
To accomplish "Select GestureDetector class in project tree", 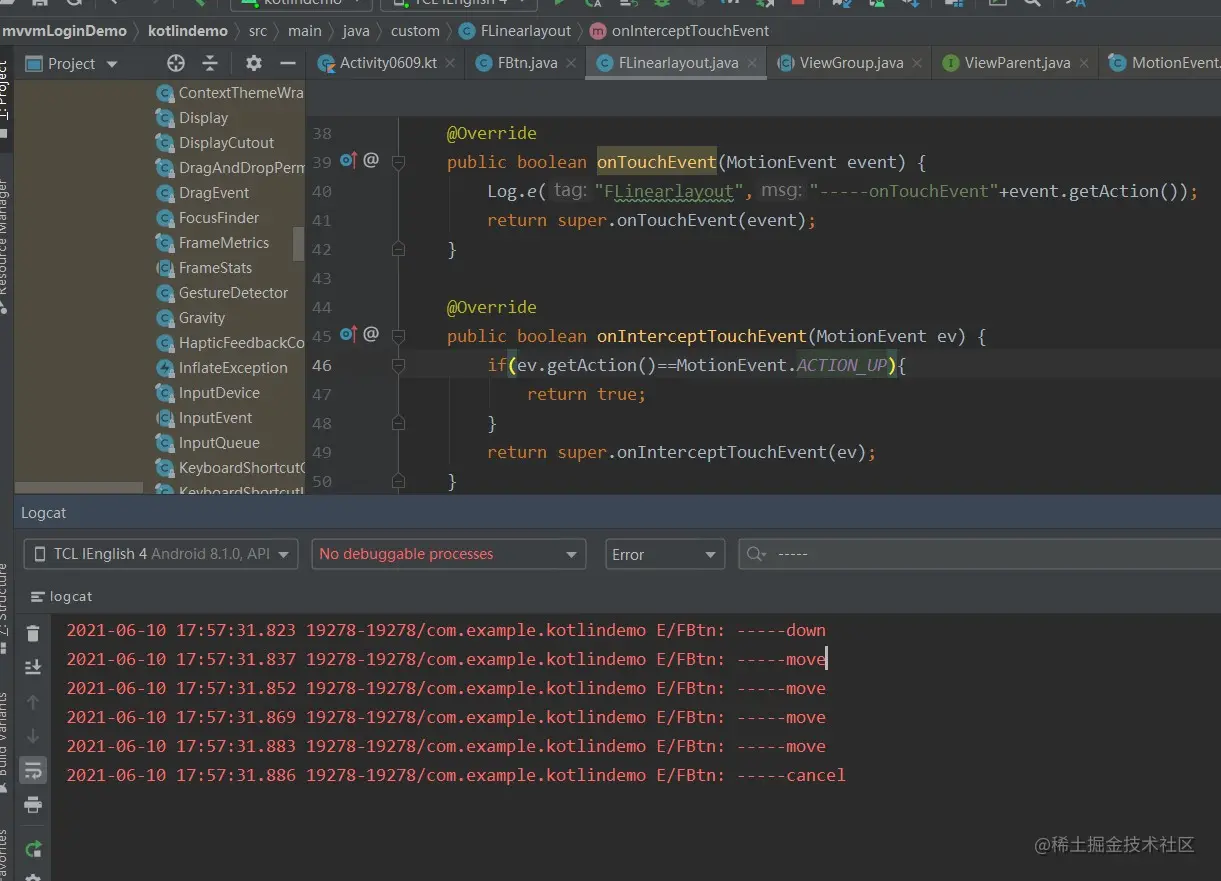I will (x=233, y=293).
